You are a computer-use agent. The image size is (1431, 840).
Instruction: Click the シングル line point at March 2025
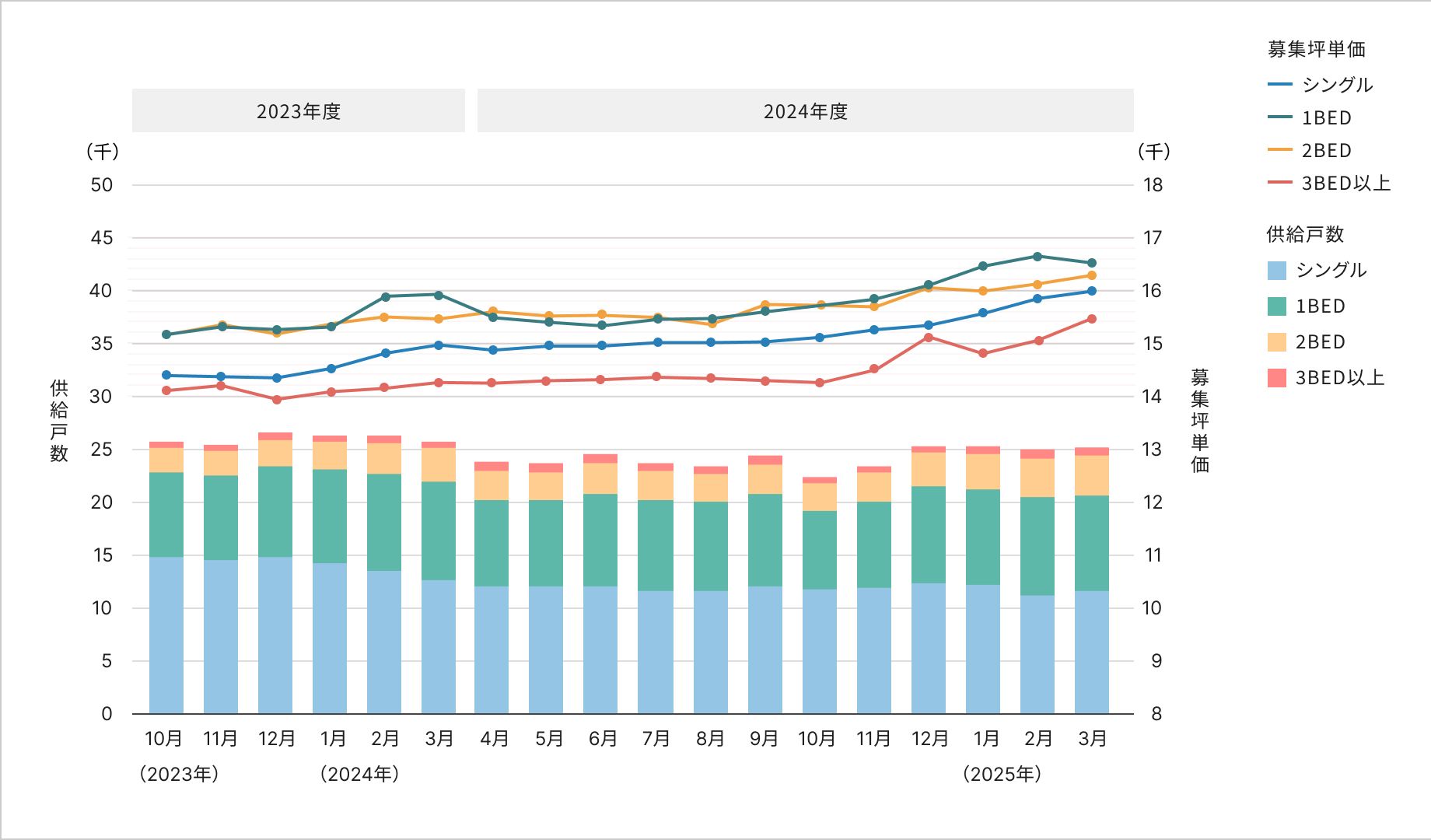pos(1092,291)
